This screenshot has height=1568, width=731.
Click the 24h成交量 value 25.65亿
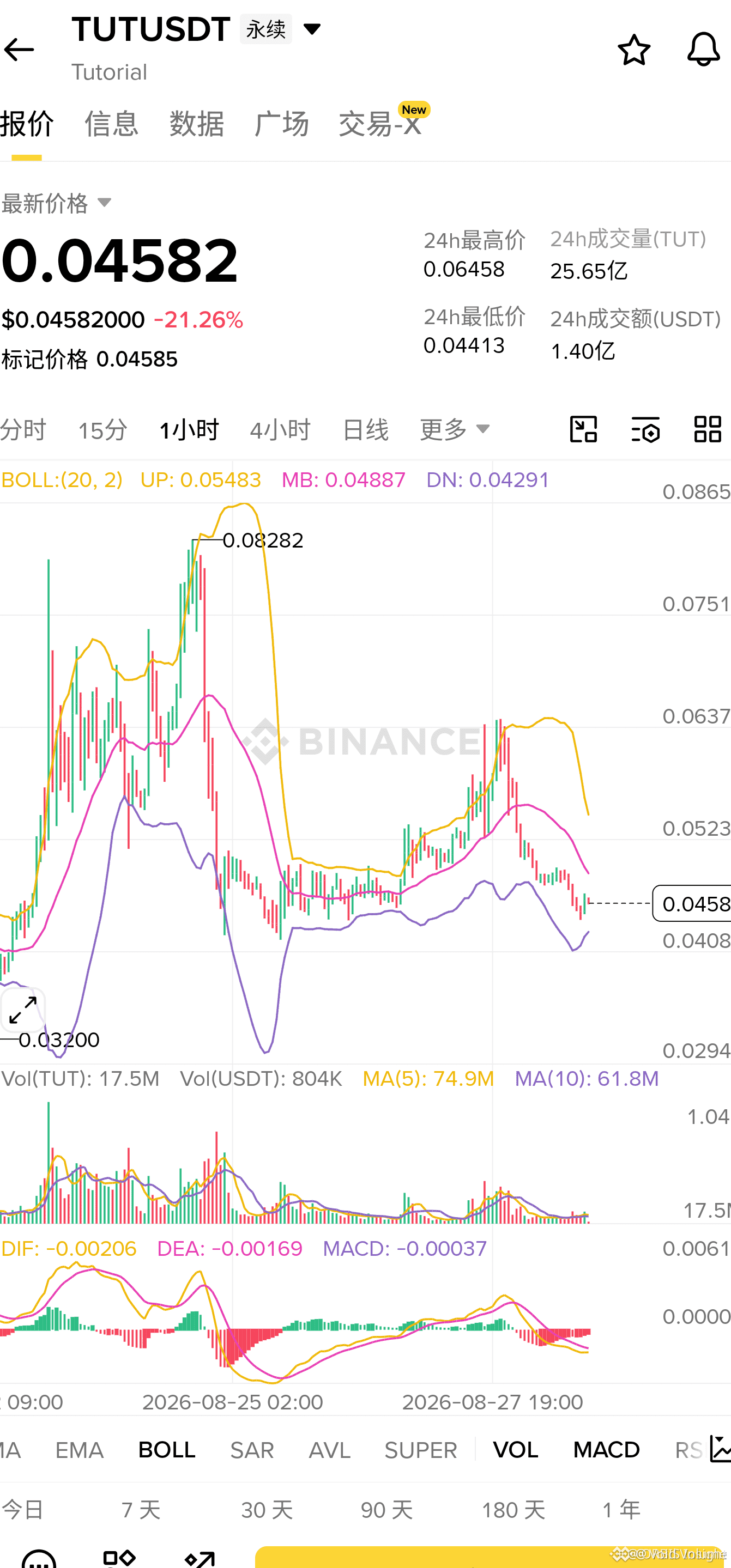pyautogui.click(x=589, y=271)
